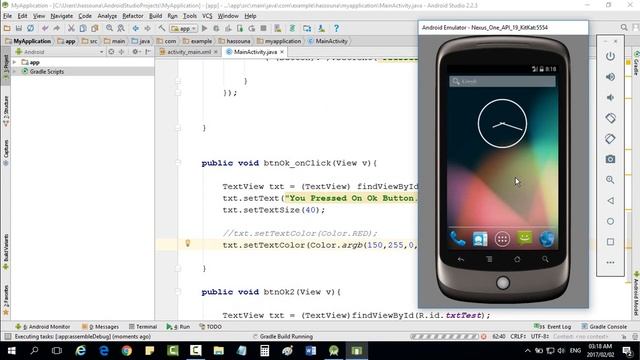
Task: Cancel the running Gradle build task
Action: [x=484, y=337]
